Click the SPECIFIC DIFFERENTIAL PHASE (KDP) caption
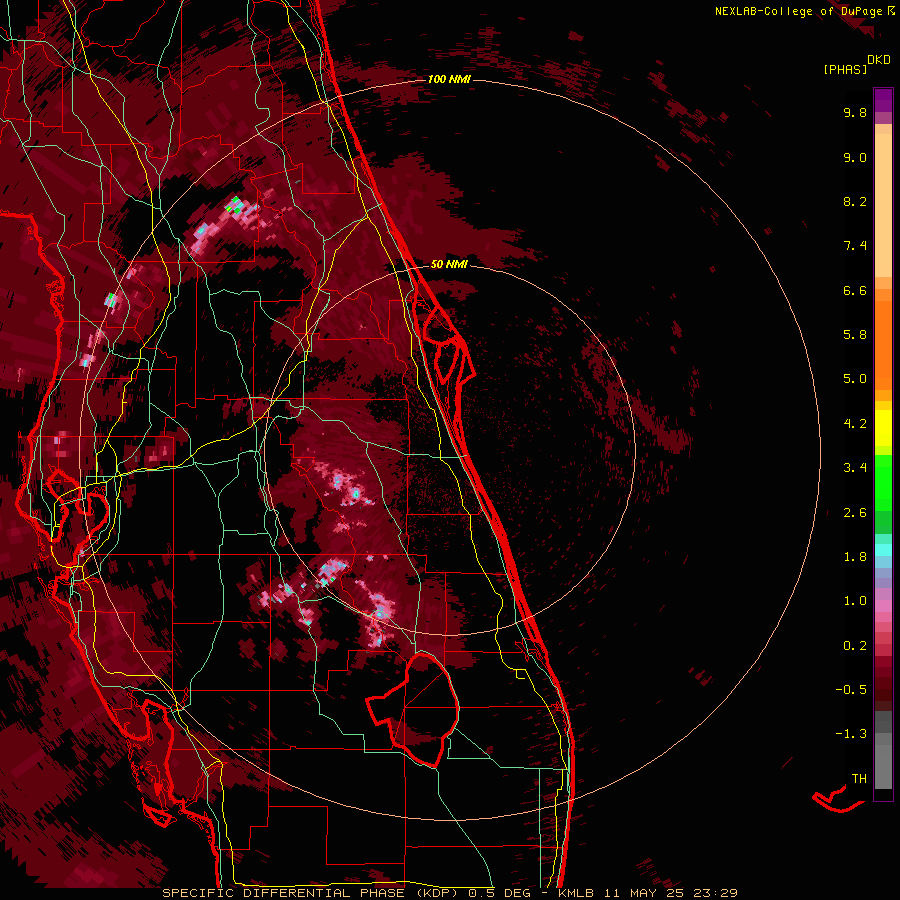 (x=313, y=893)
